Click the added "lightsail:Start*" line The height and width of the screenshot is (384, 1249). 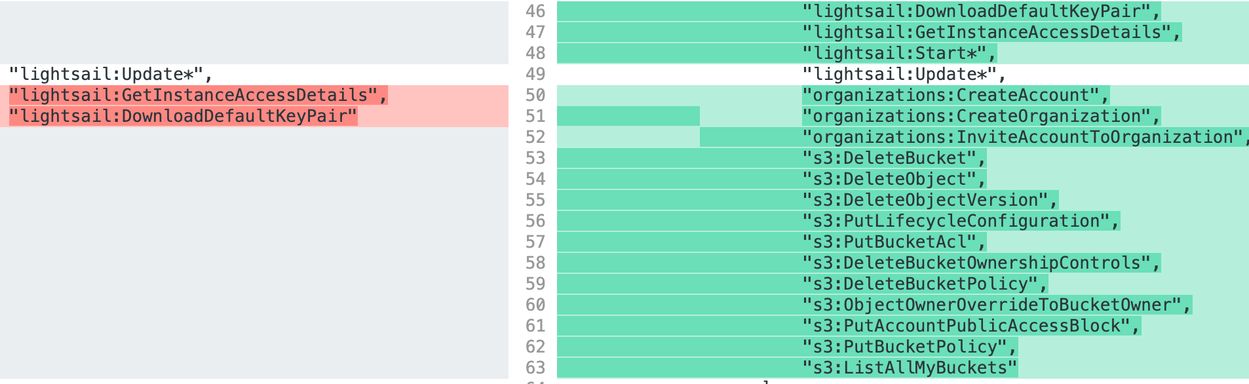tap(900, 54)
